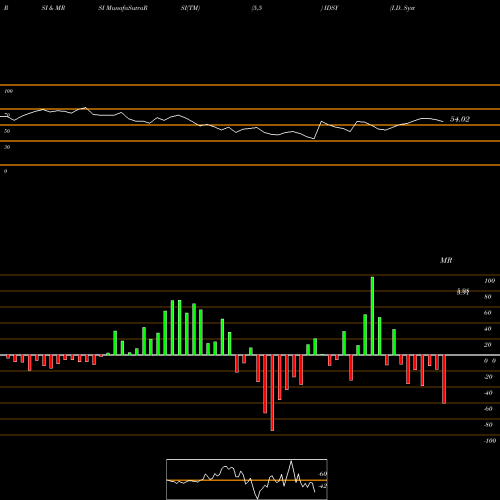This screenshot has width=500, height=500.
Task: Click the RSI value label 54.02
Action: (460, 119)
